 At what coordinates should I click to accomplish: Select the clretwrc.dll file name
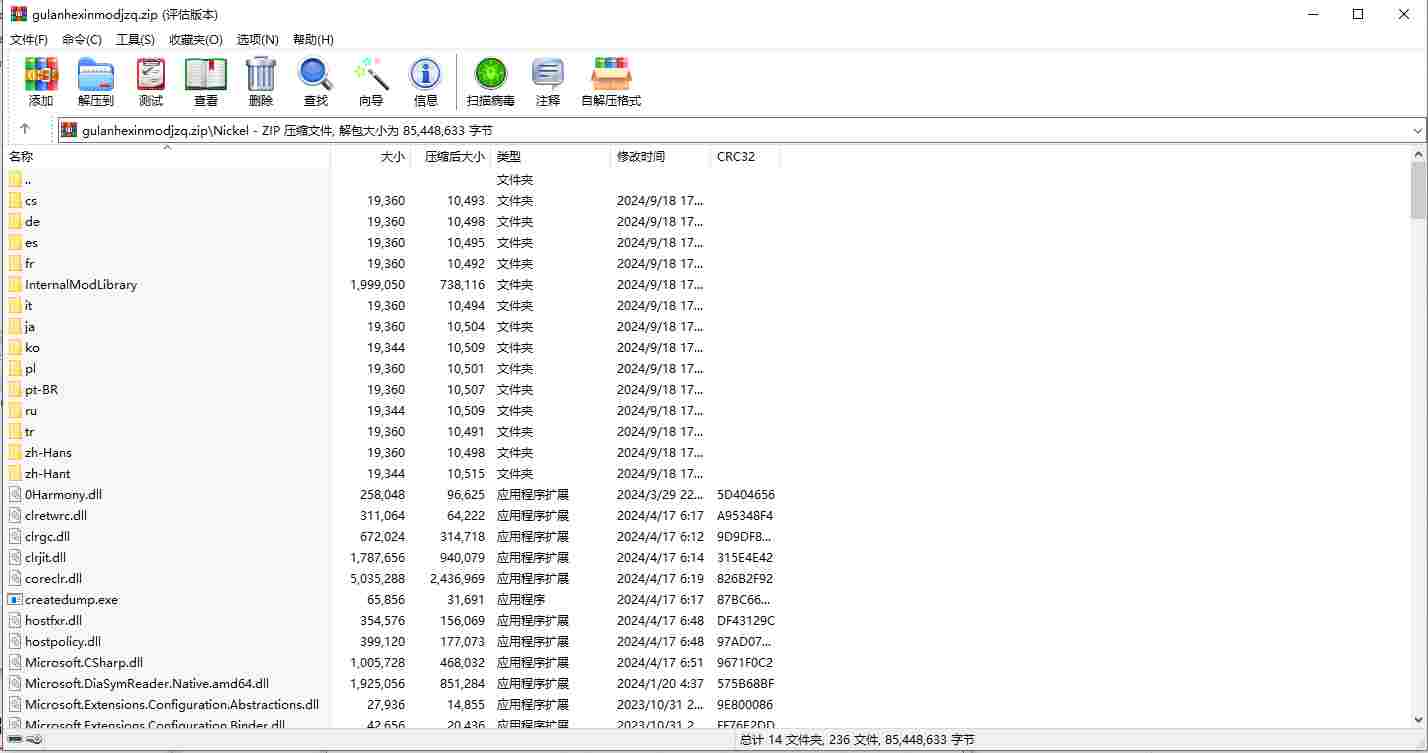click(x=56, y=515)
